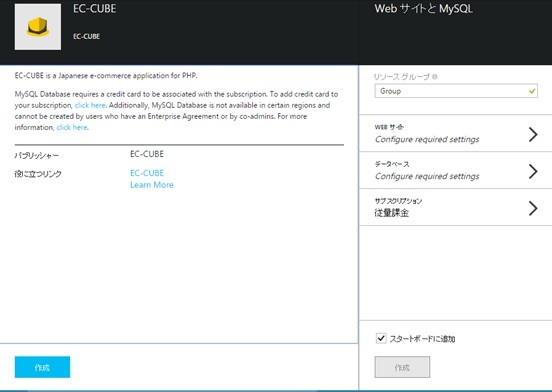Click the blue 作成 button
The image size is (552, 392).
42,367
